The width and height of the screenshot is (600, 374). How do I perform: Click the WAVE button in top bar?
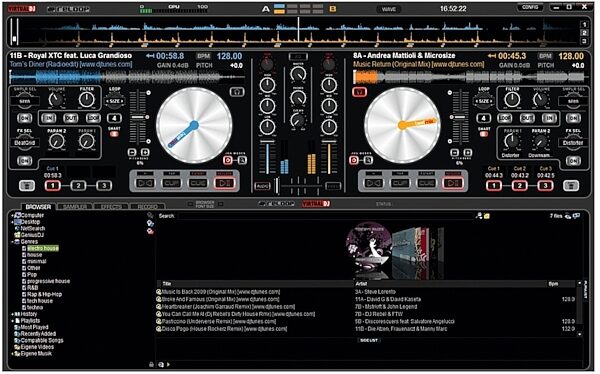click(389, 9)
